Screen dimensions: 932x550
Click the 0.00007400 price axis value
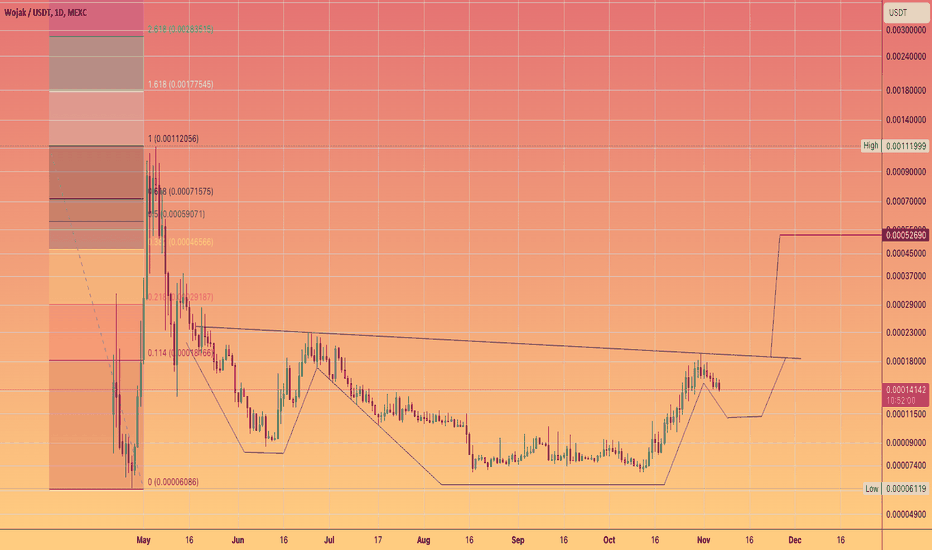pyautogui.click(x=906, y=466)
